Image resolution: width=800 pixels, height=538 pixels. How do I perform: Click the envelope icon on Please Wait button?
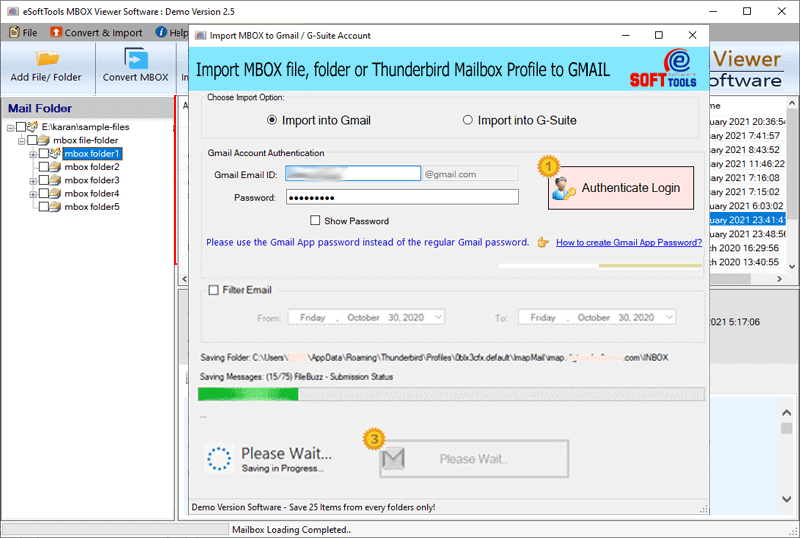click(393, 458)
